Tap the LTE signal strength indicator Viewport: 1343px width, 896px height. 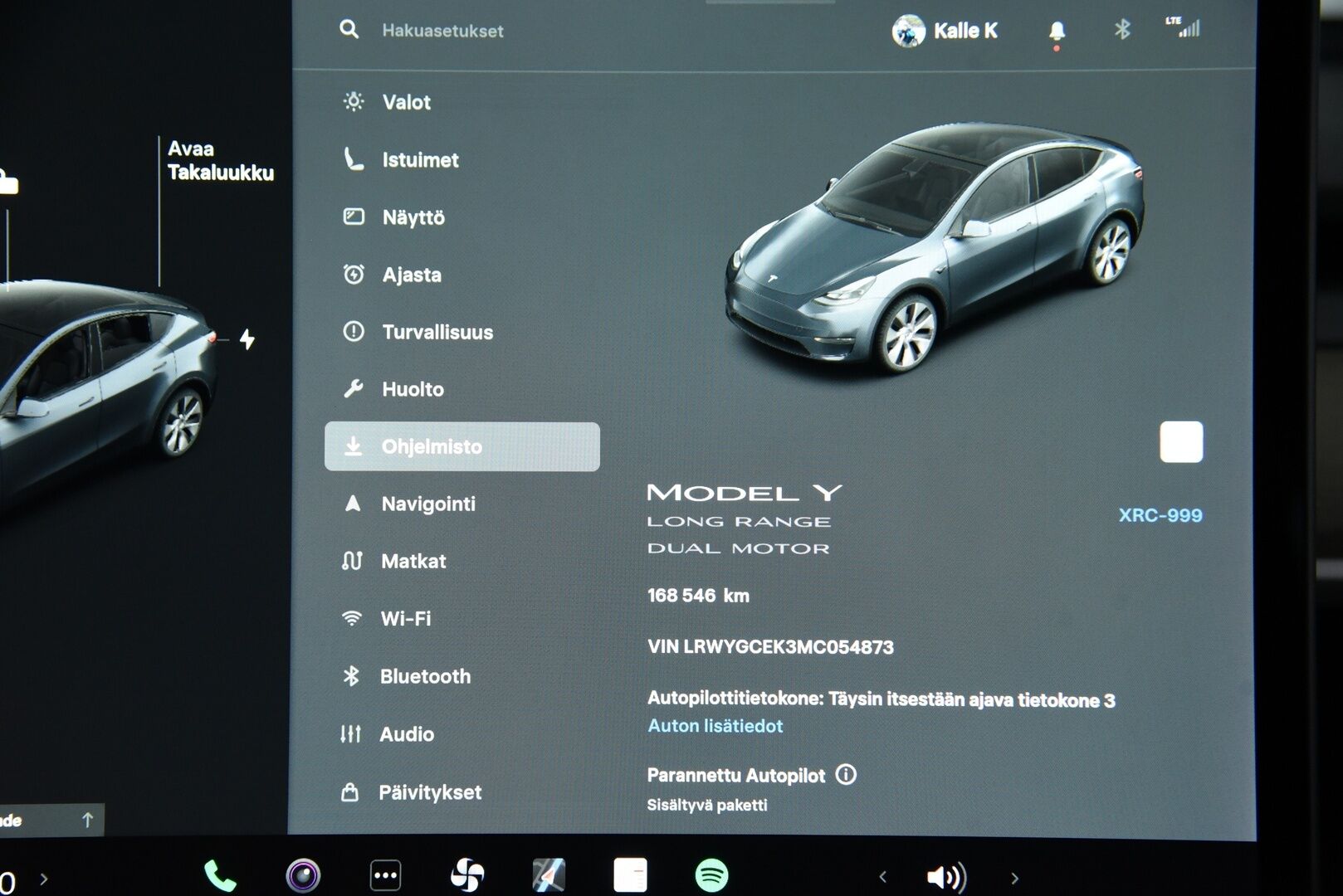click(1184, 29)
